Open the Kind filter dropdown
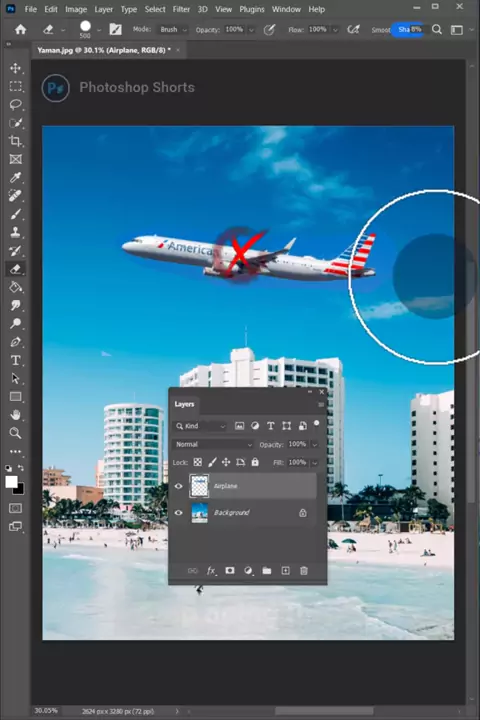480x720 pixels. (x=200, y=426)
